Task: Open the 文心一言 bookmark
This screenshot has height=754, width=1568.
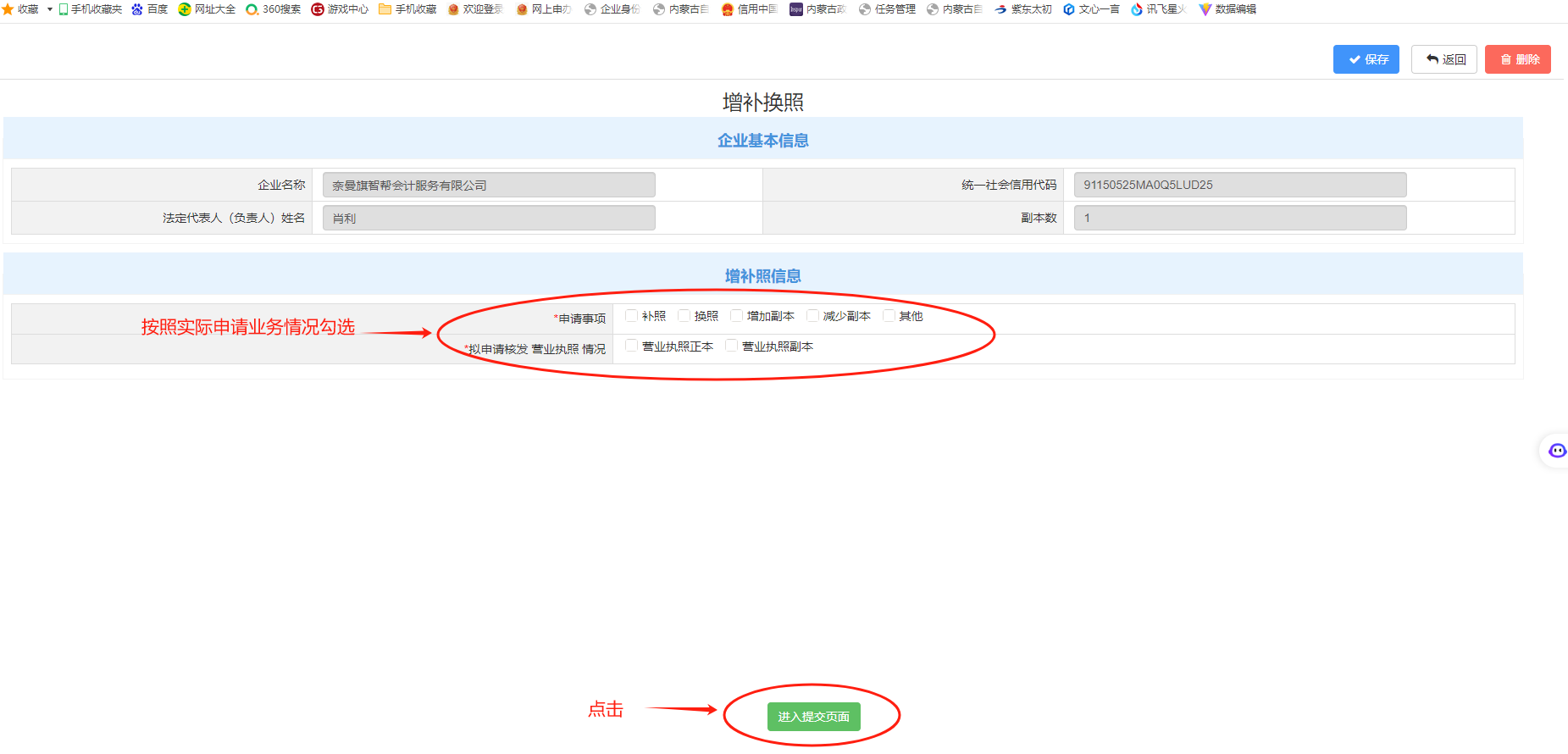Action: click(1091, 9)
